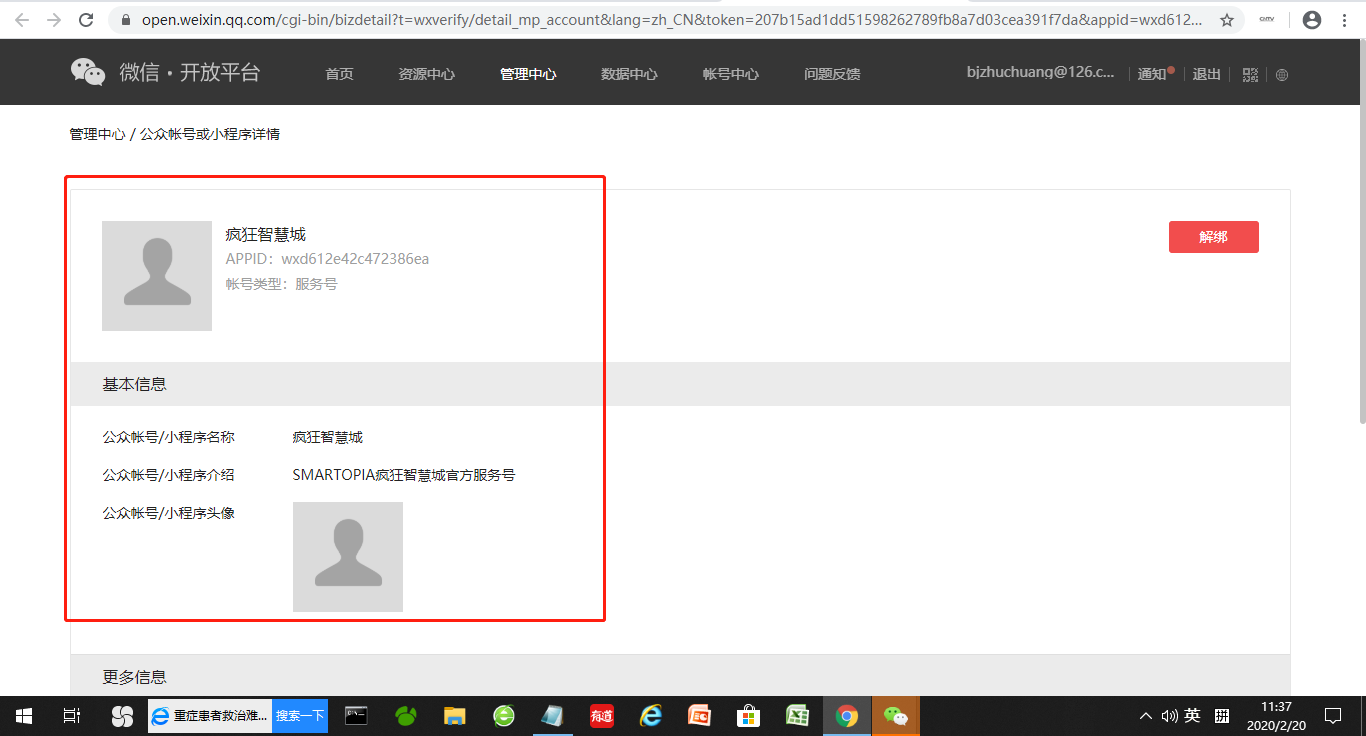Click the browser forward arrow
This screenshot has width=1366, height=736.
coord(54,20)
